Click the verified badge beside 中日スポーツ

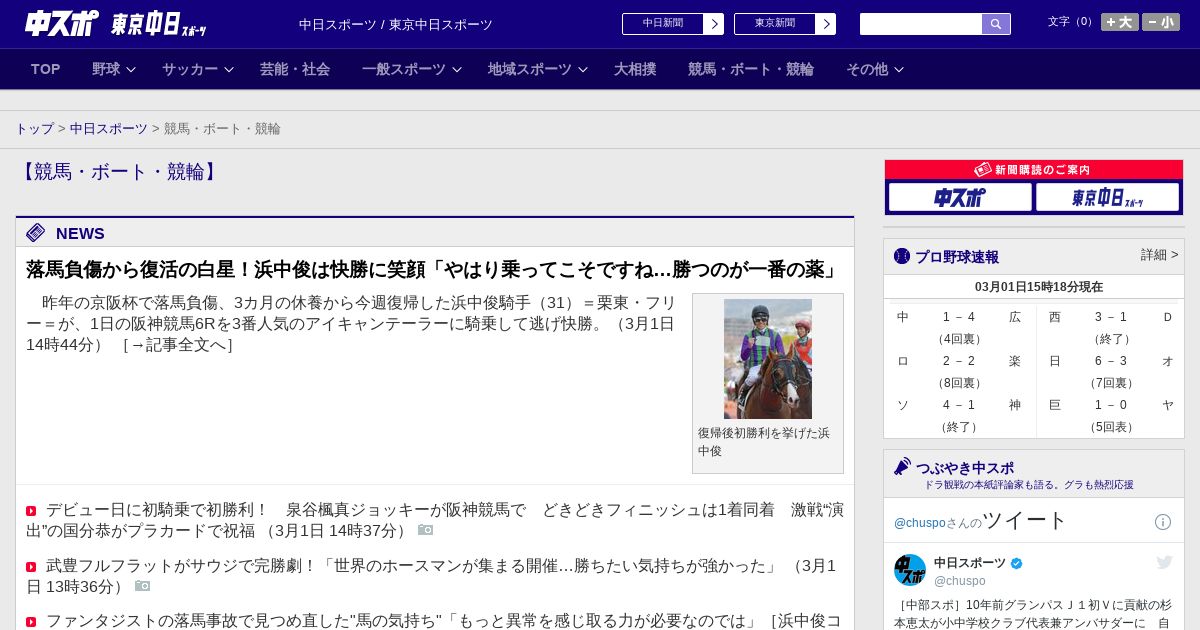click(1017, 564)
